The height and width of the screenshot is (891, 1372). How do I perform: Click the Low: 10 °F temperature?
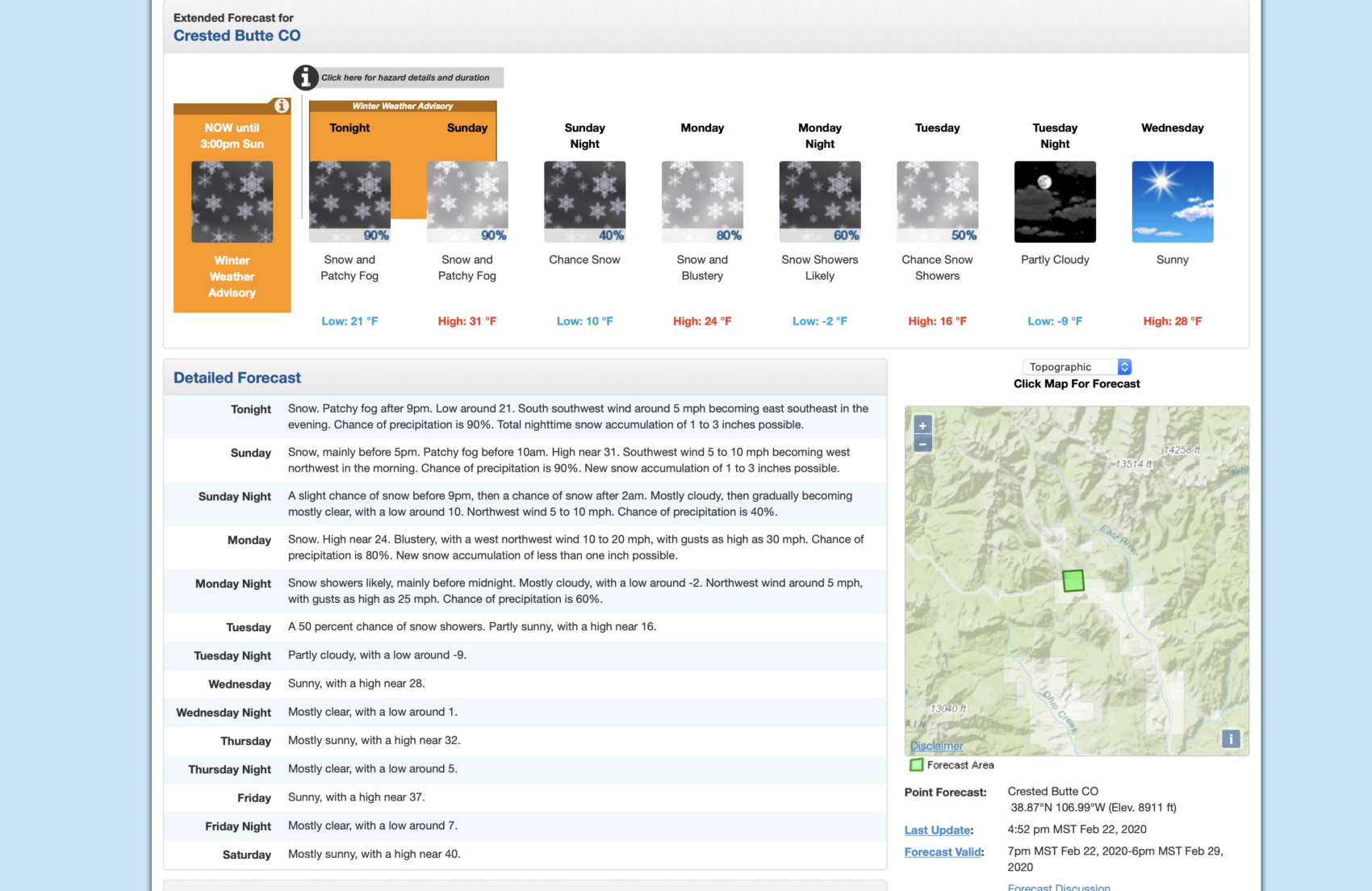tap(585, 321)
